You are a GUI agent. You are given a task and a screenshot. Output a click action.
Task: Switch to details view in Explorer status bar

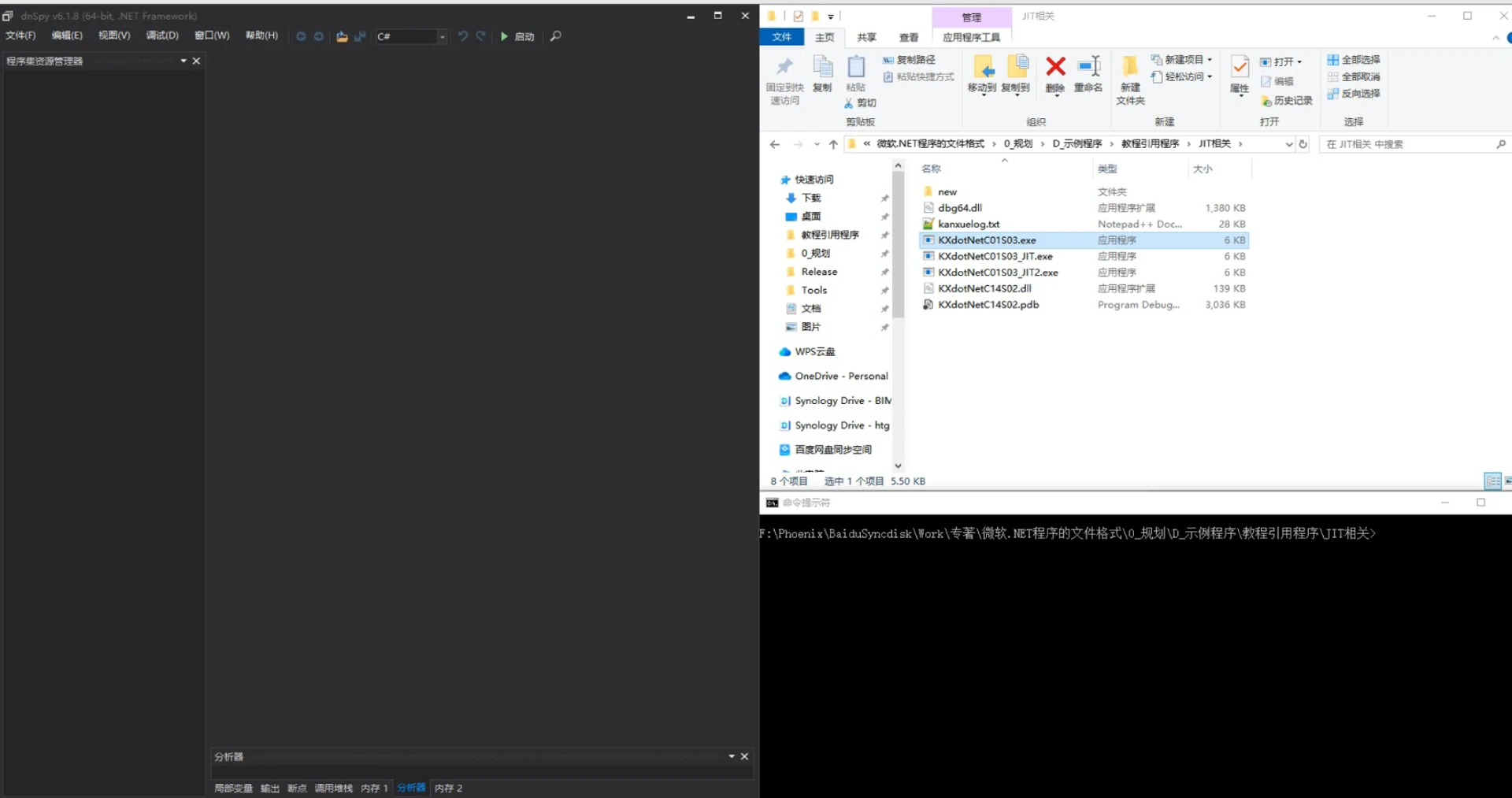(x=1492, y=481)
